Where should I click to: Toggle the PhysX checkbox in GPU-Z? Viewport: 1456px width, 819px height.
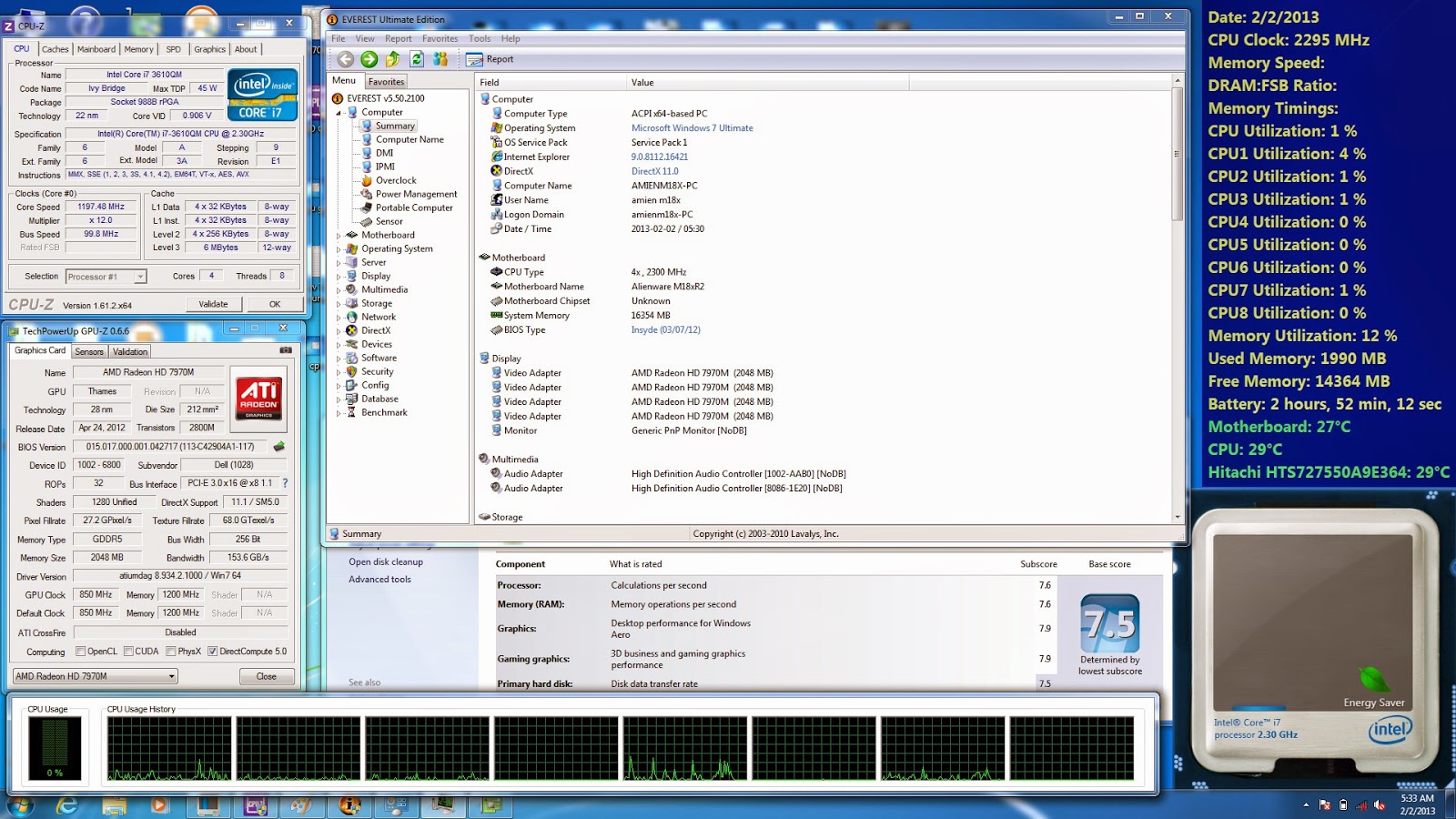(x=171, y=652)
